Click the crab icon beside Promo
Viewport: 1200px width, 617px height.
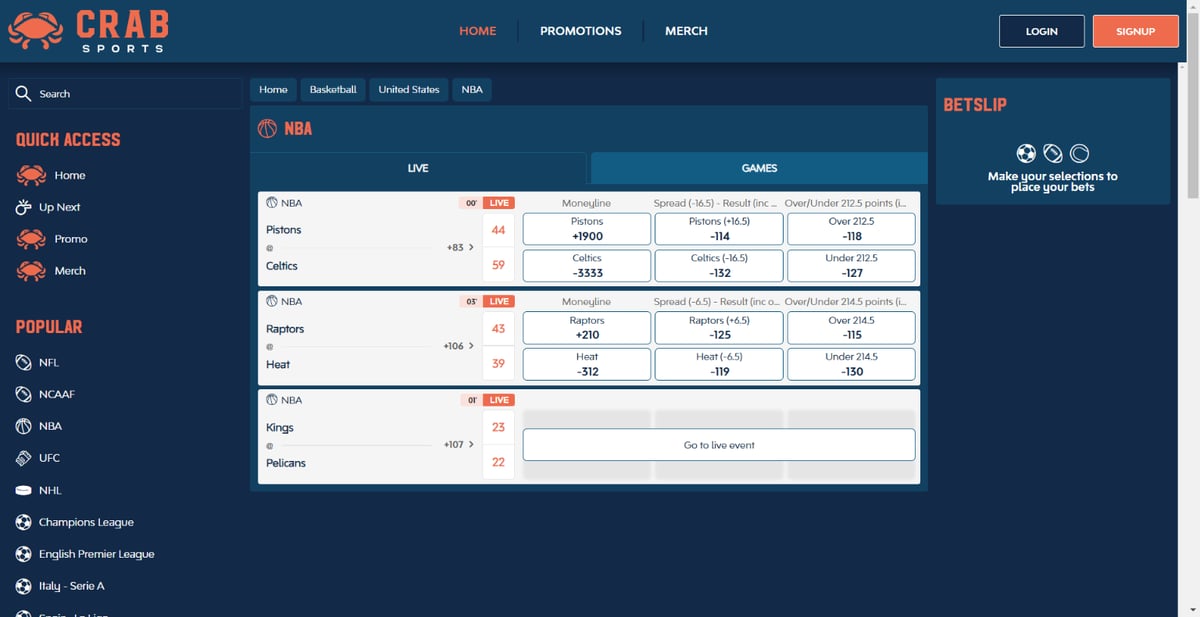tap(32, 239)
